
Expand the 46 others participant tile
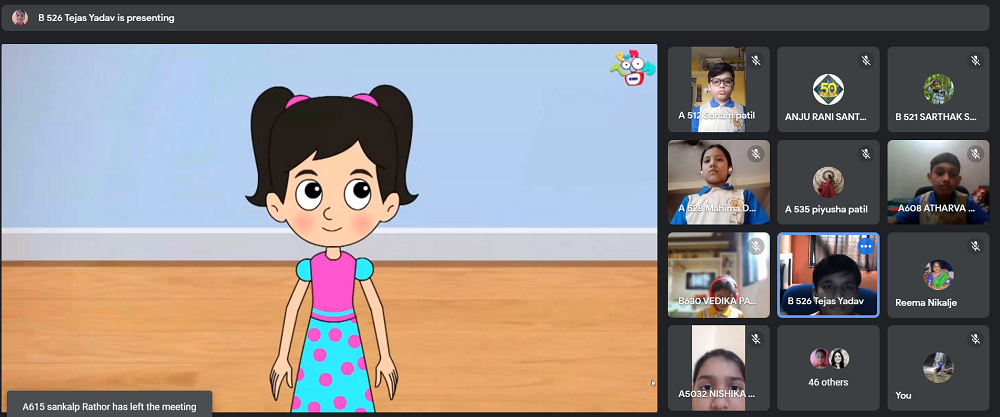(828, 368)
